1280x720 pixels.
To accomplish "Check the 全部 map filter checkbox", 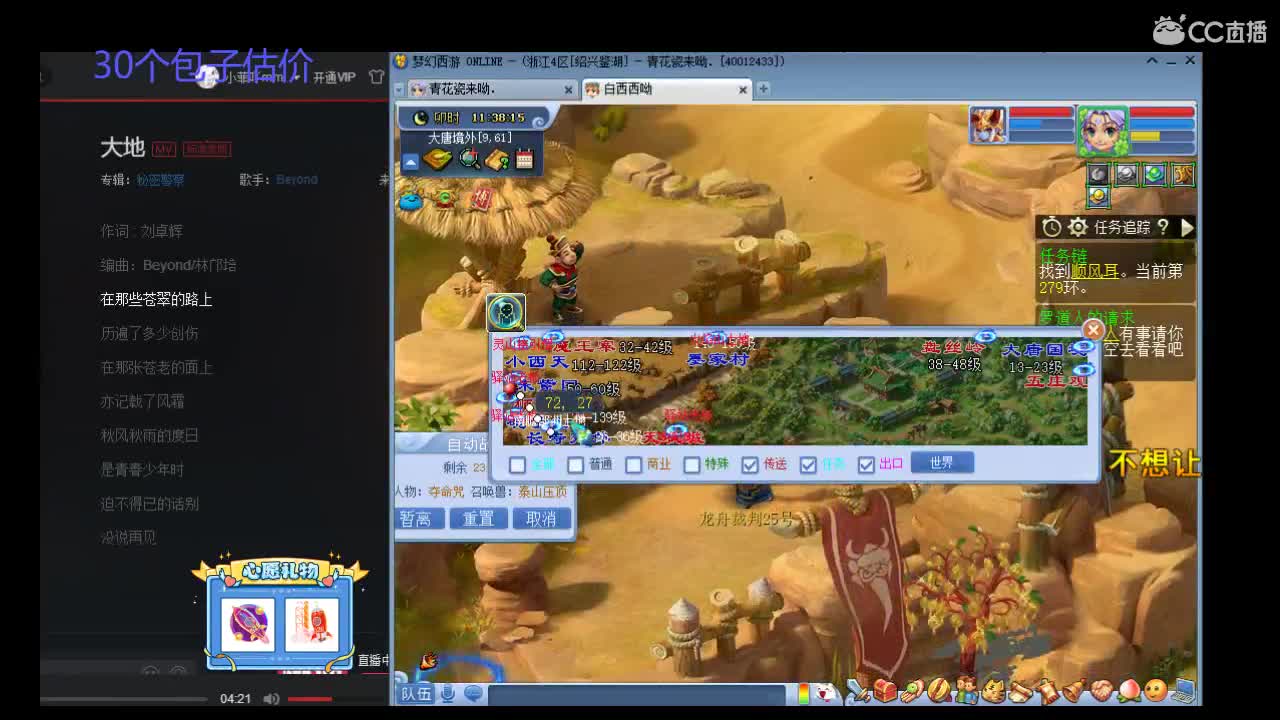I will coord(517,465).
